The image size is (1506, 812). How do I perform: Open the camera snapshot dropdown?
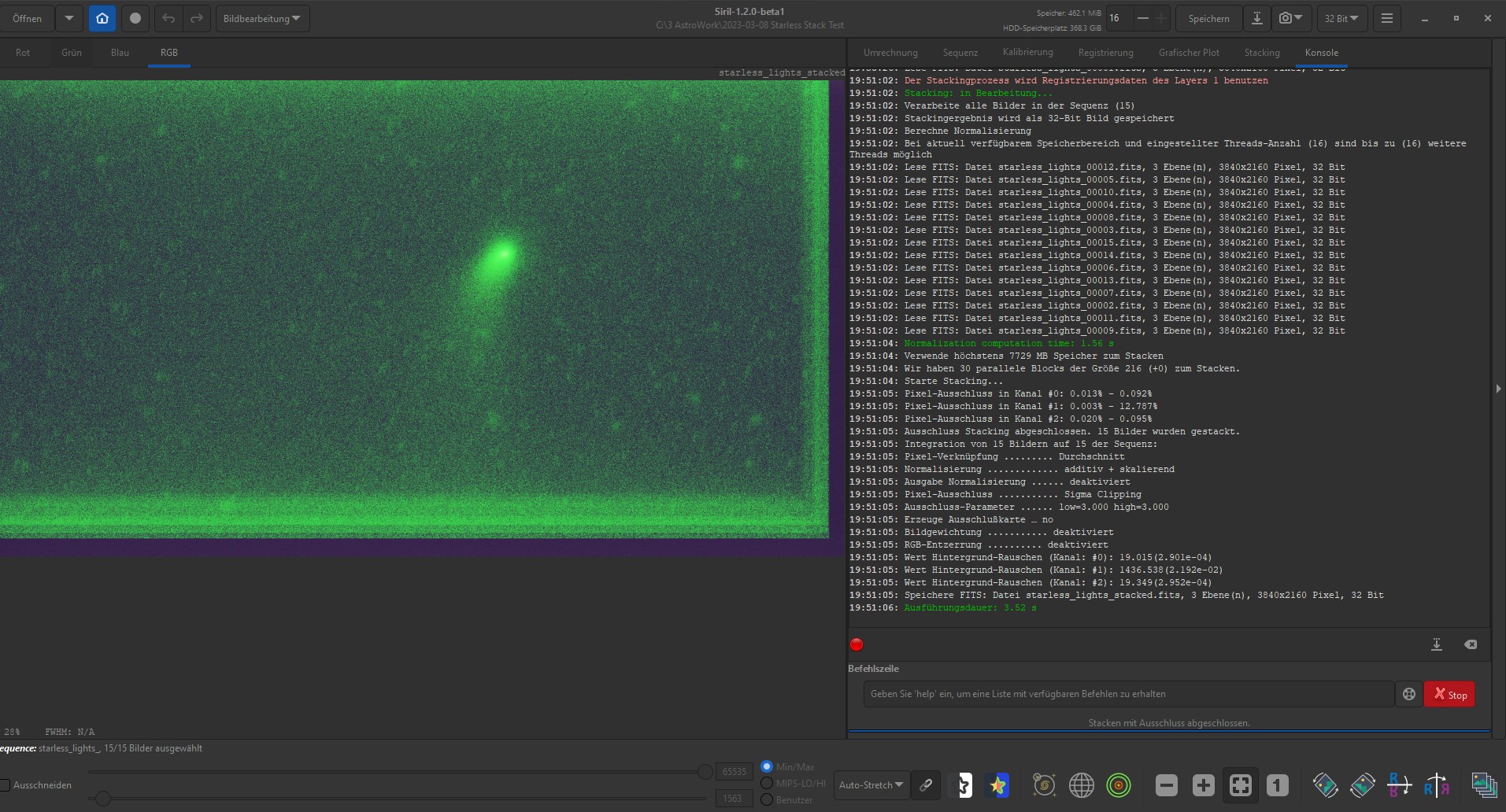[1291, 18]
